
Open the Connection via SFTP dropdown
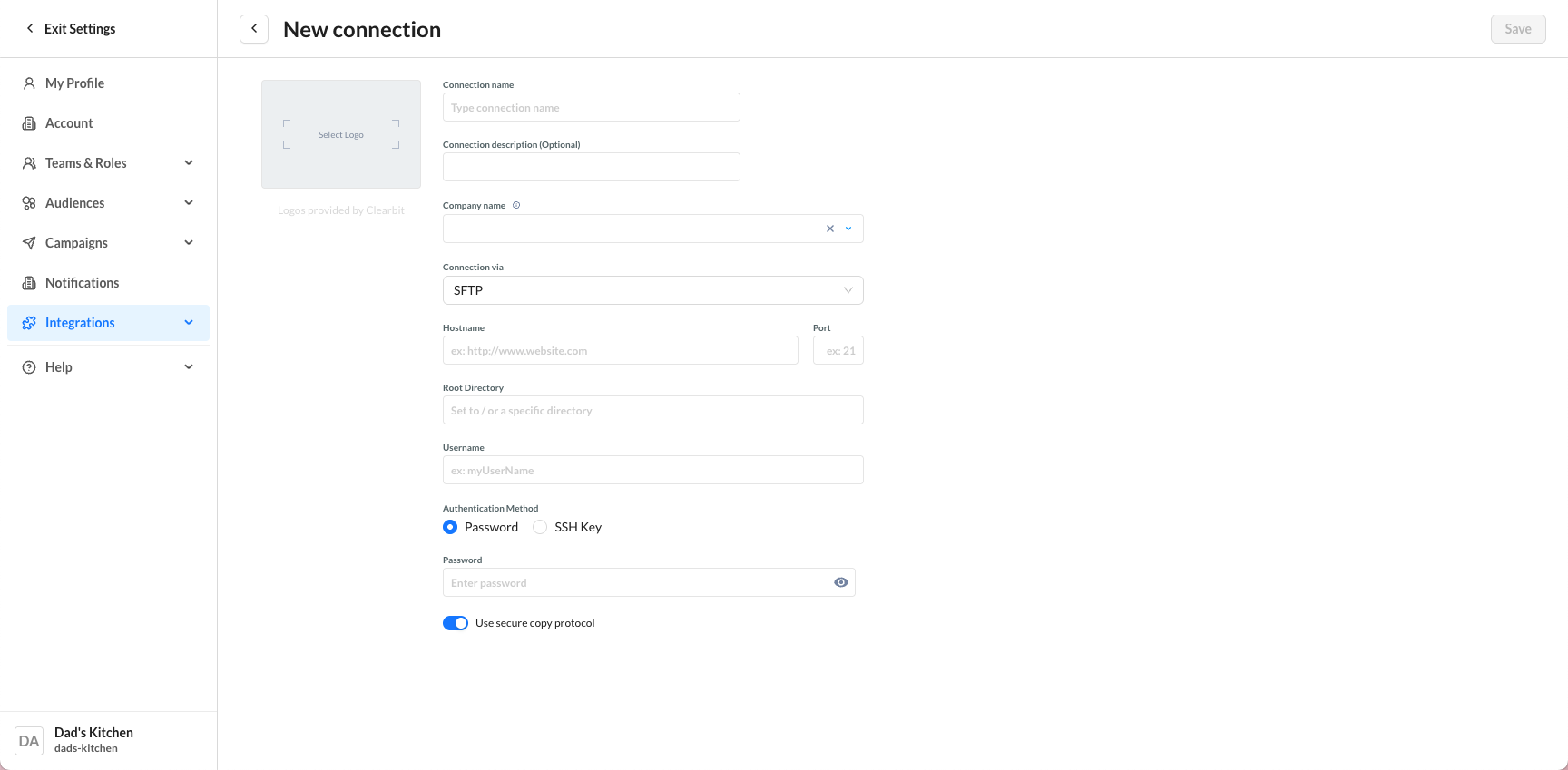pyautogui.click(x=652, y=290)
